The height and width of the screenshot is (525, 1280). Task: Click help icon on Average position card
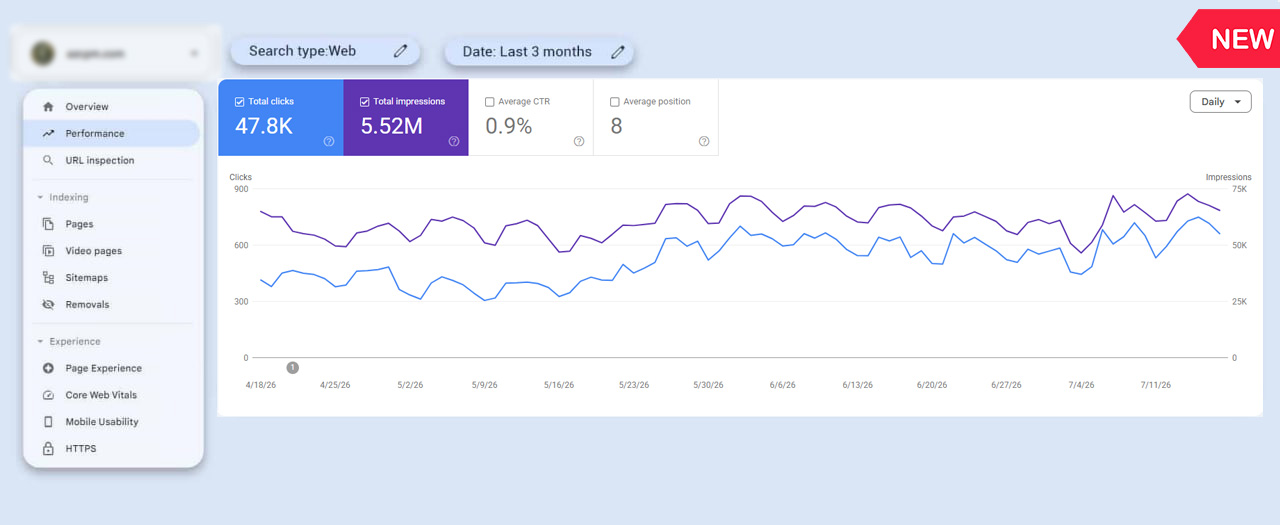[x=703, y=141]
